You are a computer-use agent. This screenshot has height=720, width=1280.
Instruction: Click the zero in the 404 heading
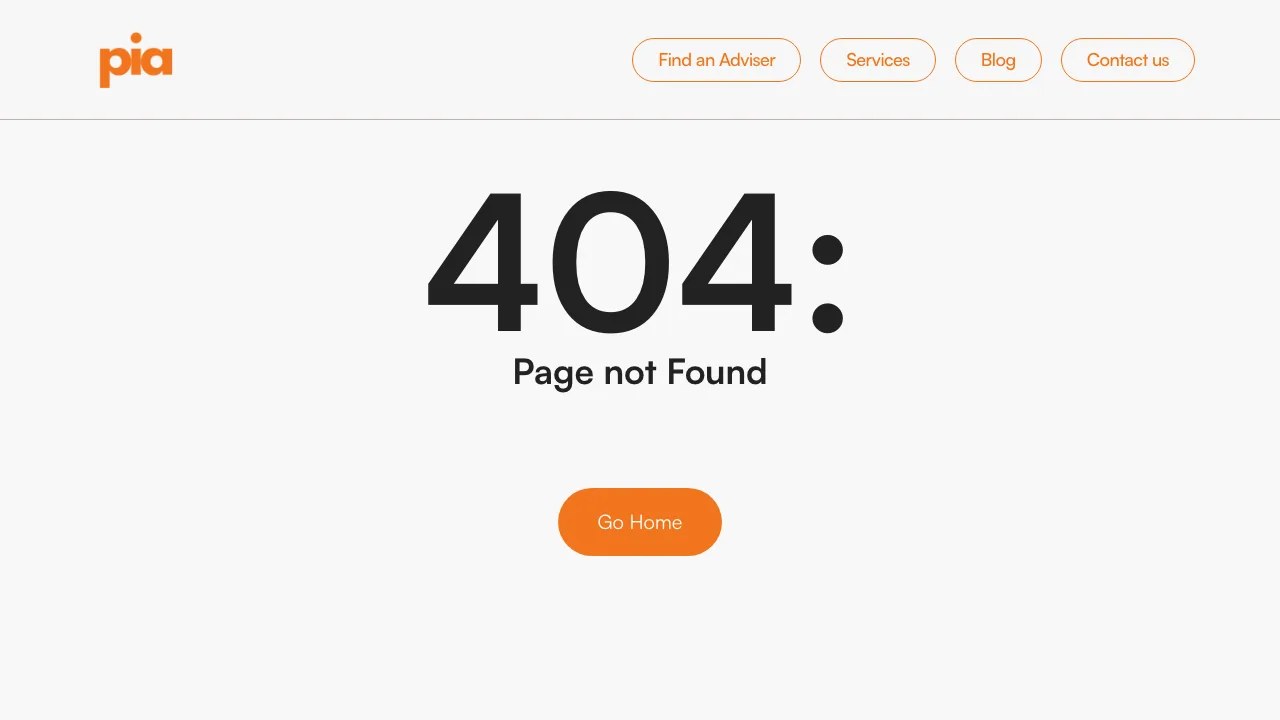[610, 261]
